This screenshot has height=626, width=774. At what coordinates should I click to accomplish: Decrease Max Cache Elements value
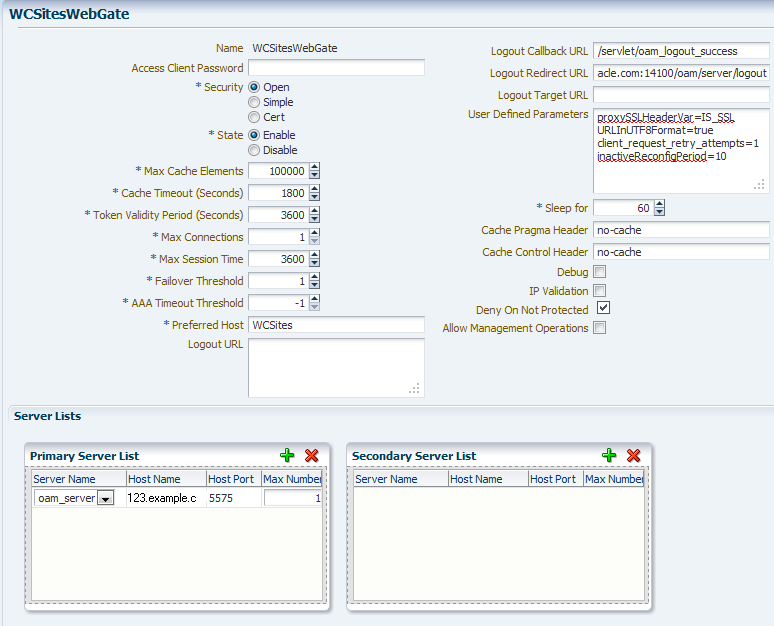tap(314, 175)
